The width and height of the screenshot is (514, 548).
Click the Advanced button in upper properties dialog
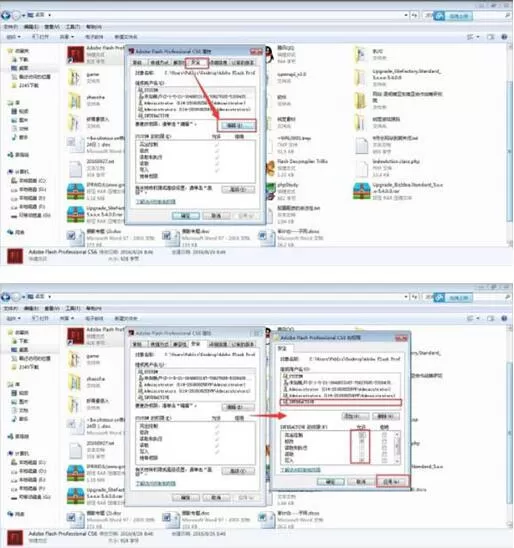[x=238, y=189]
